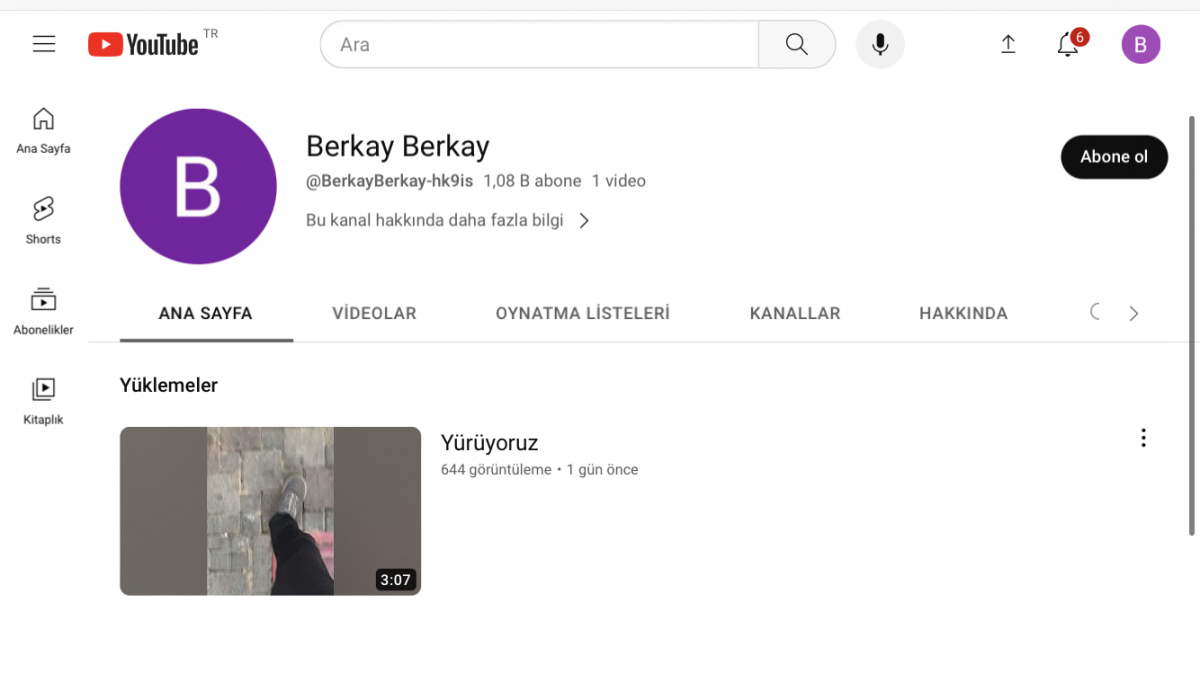Open account avatar menu
Screen dimensions: 1200x674
1141,44
